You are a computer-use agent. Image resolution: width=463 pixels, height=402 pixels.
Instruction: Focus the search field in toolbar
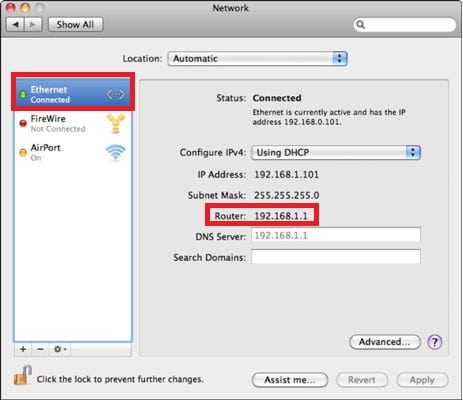(404, 25)
